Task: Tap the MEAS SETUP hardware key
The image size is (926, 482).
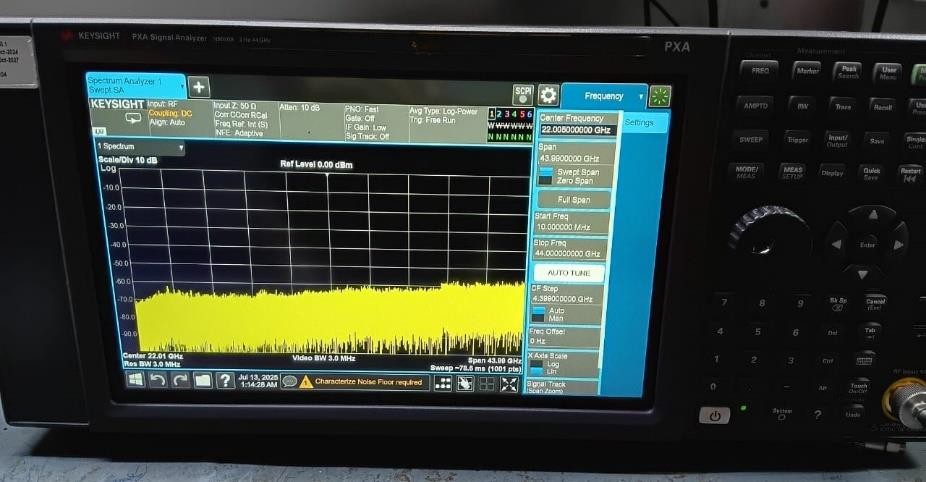Action: (x=792, y=173)
